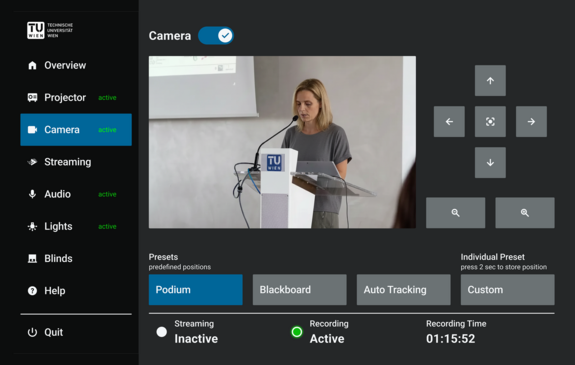
Task: Click the white Streaming status indicator
Action: 161,332
